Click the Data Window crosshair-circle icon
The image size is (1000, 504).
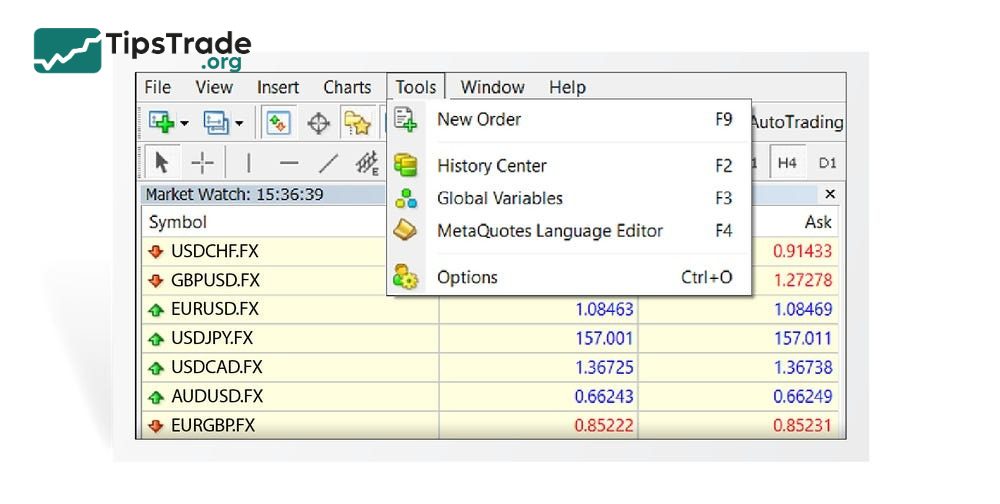pyautogui.click(x=318, y=123)
